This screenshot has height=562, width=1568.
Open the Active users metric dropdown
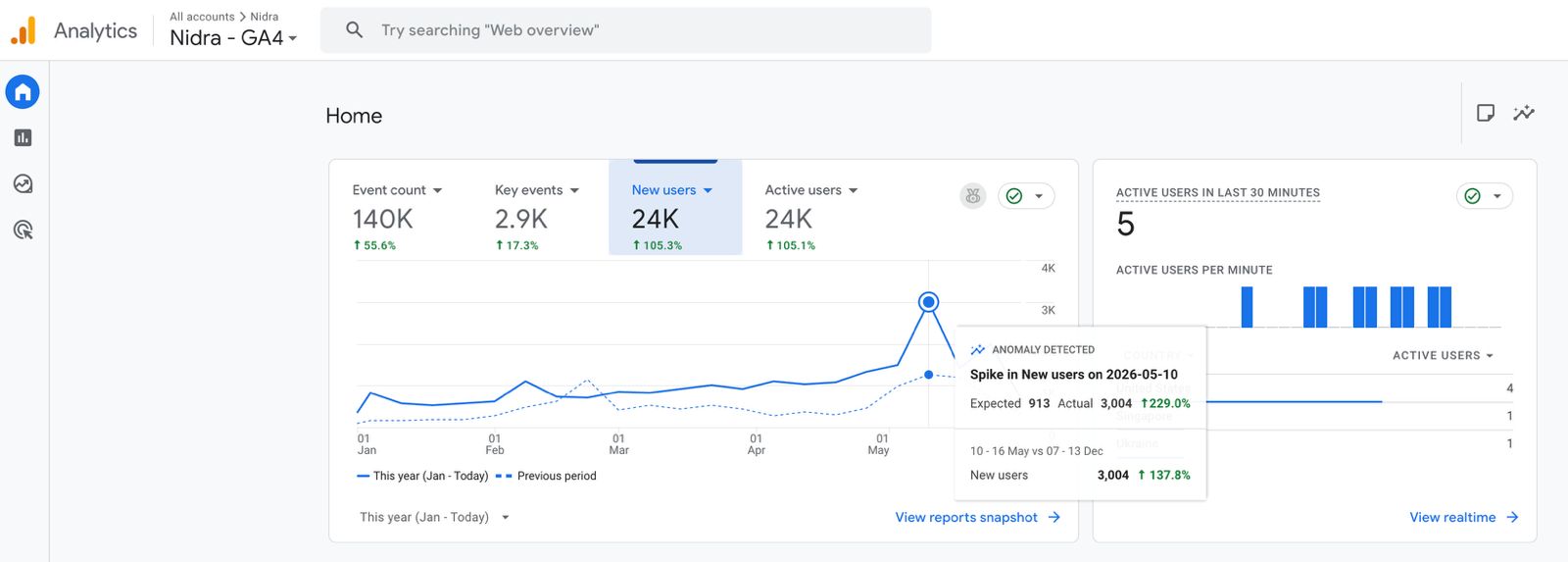point(853,190)
